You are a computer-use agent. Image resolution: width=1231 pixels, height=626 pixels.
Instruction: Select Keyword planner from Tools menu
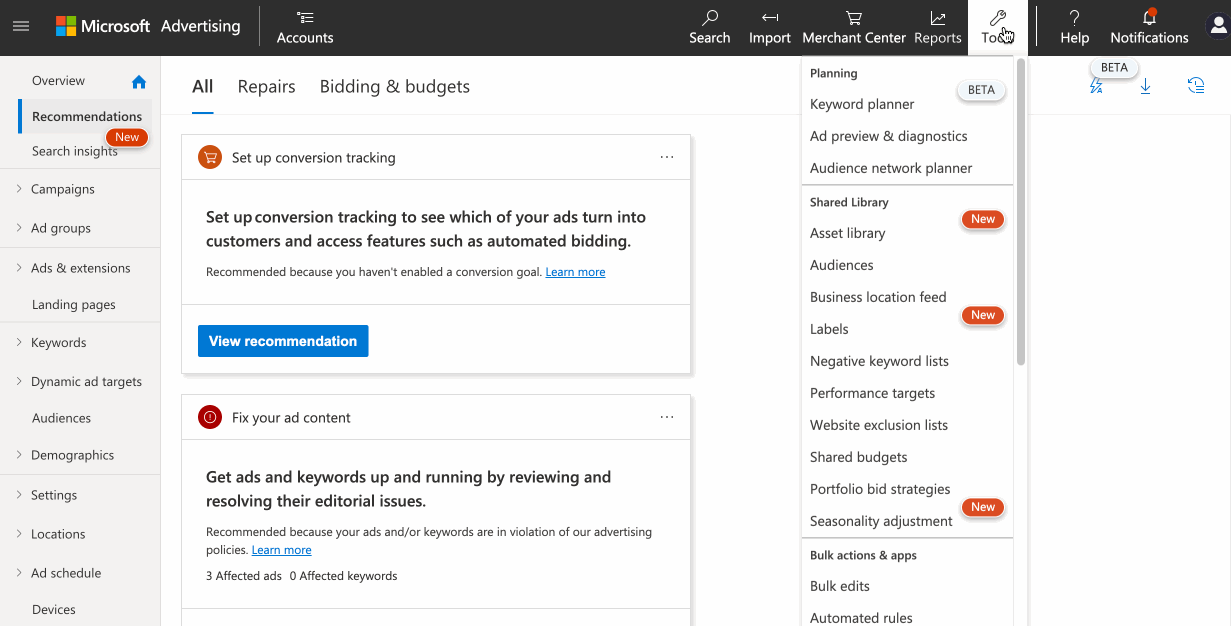[x=862, y=104]
